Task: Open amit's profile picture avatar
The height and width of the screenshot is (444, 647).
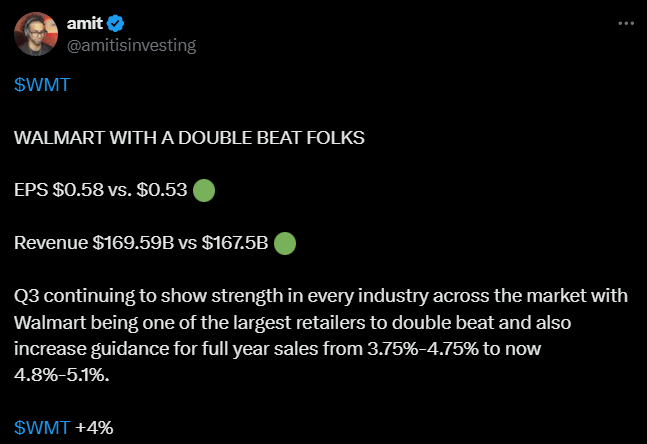Action: pos(36,34)
